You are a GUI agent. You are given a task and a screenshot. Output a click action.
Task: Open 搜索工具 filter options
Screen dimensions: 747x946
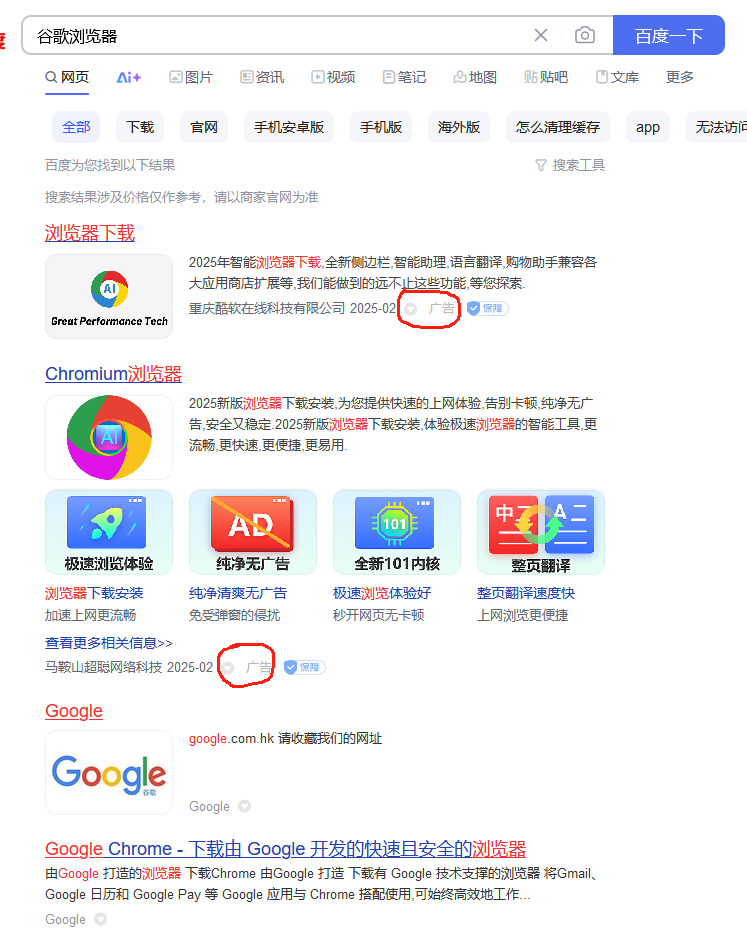click(x=570, y=165)
